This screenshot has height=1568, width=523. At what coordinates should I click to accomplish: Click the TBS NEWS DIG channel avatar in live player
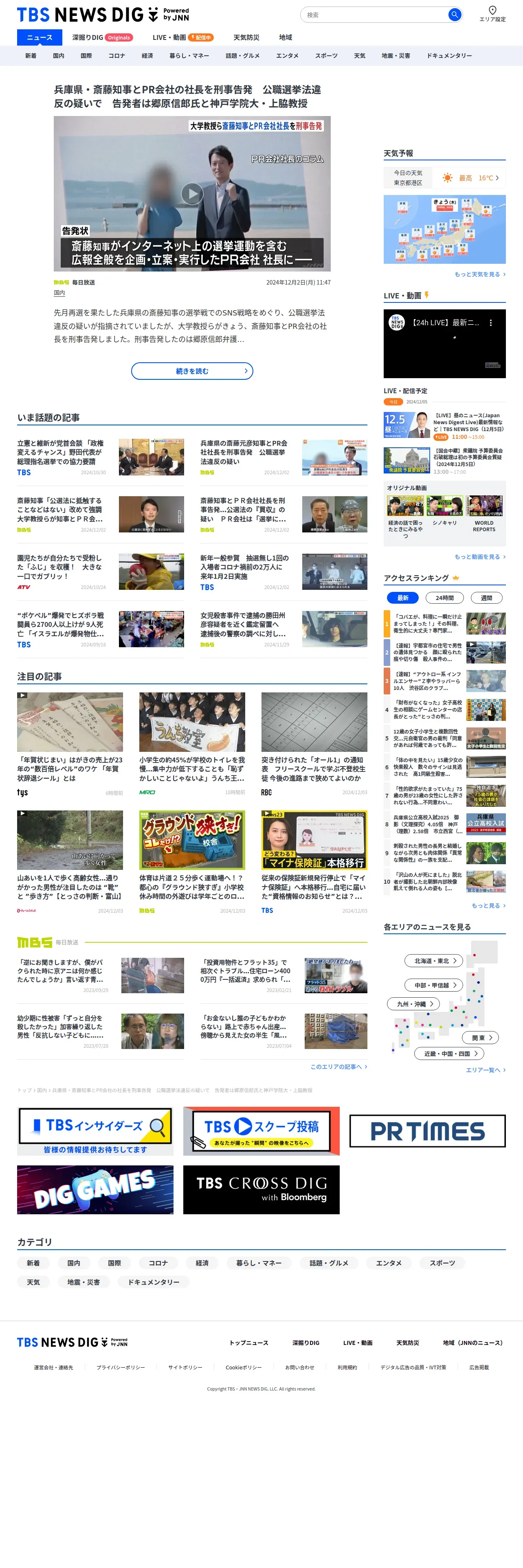pos(396,323)
